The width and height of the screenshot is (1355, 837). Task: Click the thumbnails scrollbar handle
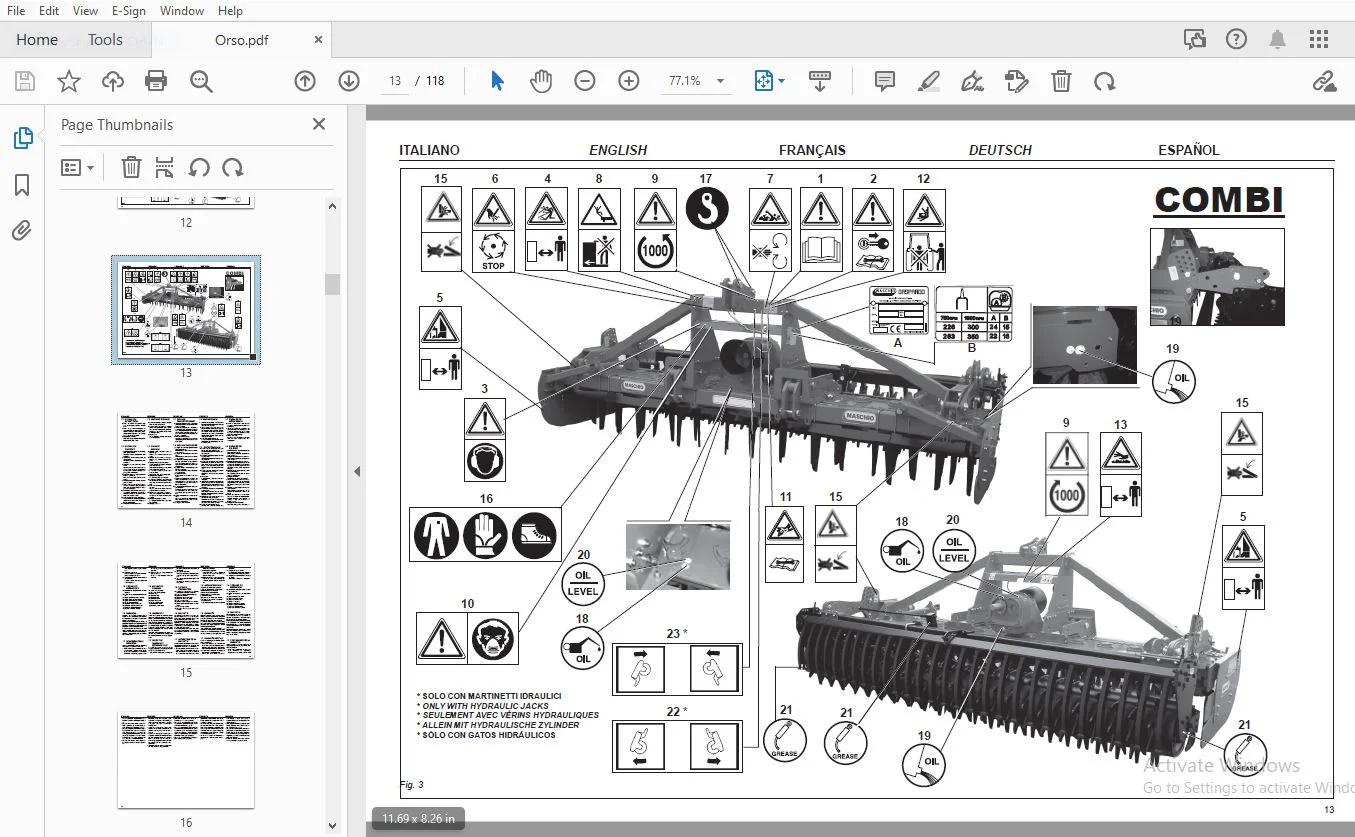click(332, 284)
